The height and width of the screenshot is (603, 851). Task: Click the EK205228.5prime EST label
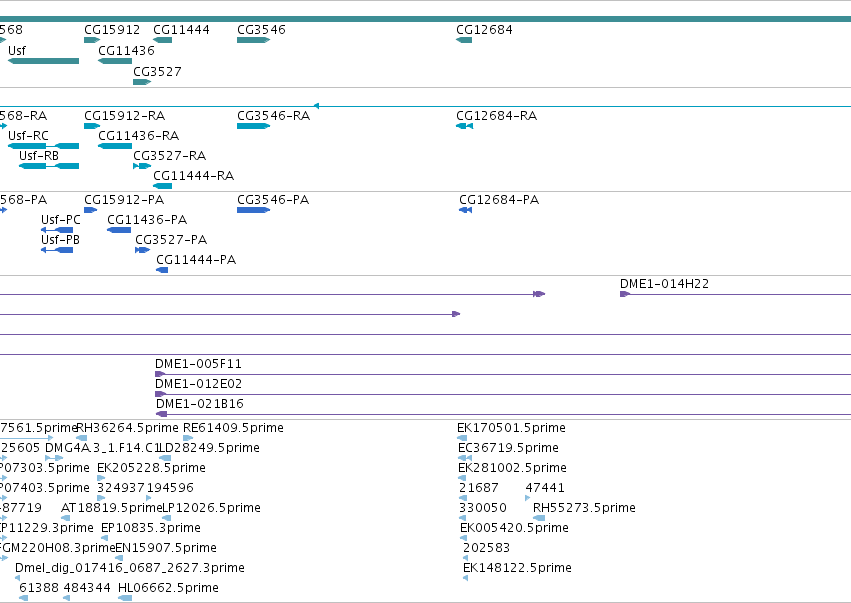151,468
